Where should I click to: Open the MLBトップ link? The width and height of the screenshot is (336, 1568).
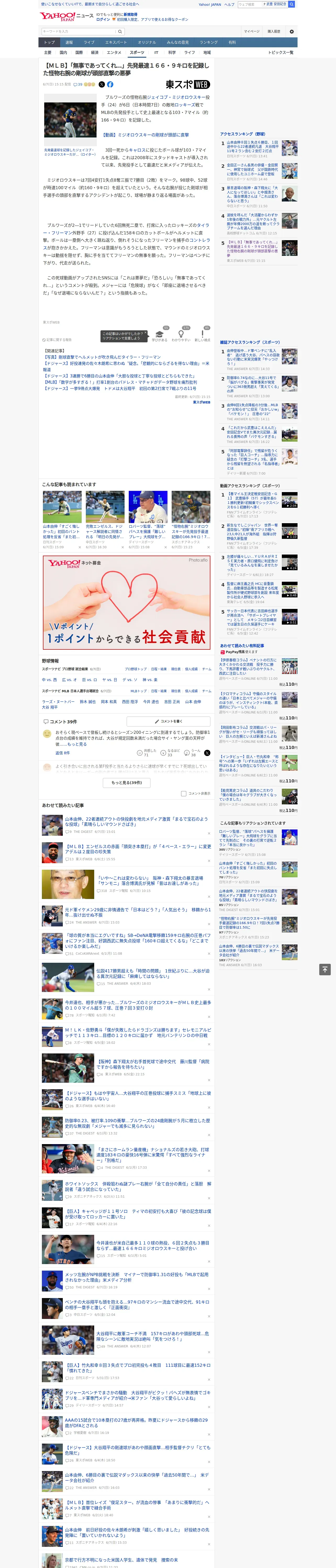point(138,691)
